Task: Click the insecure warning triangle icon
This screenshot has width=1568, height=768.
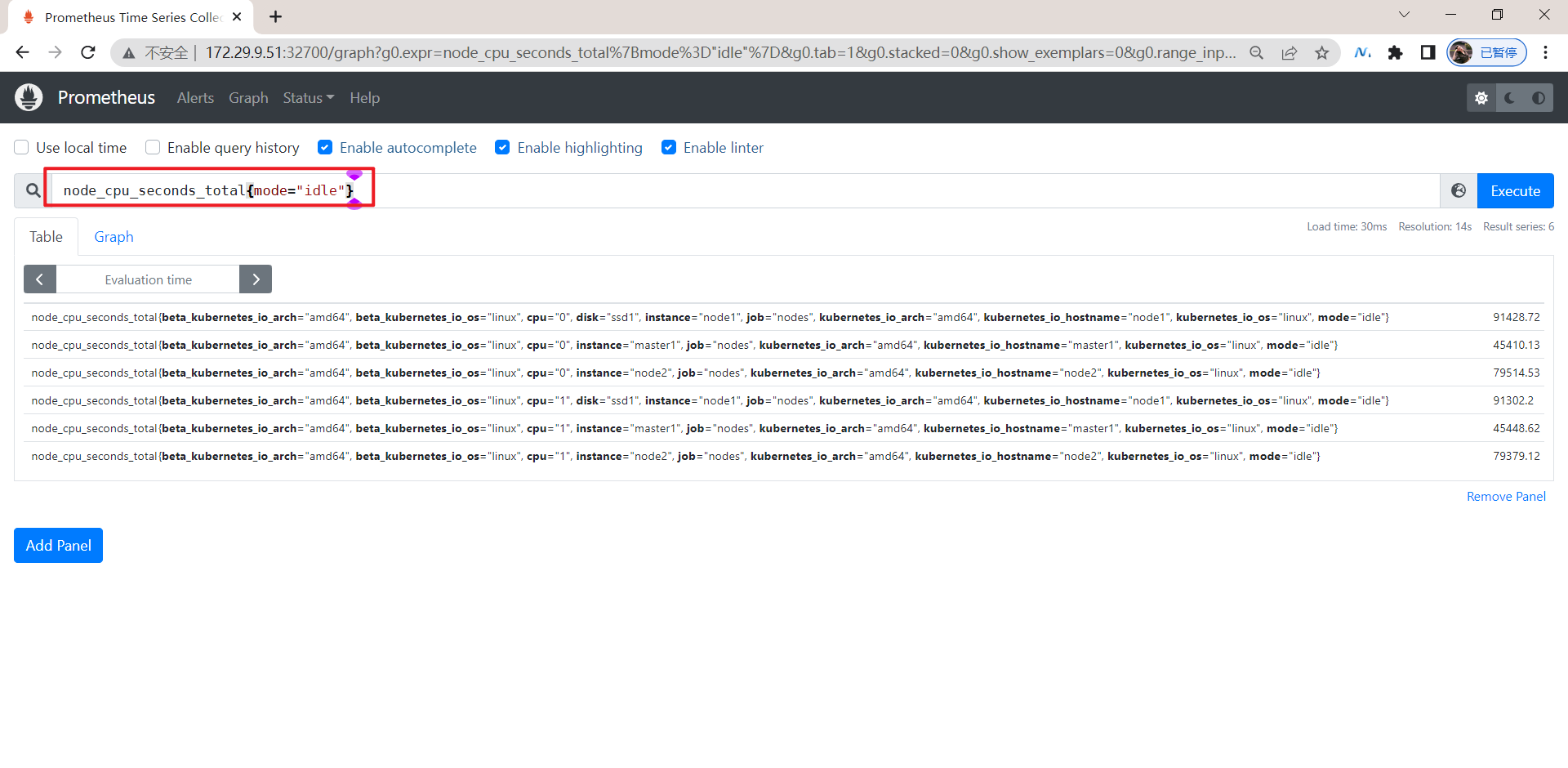Action: tap(128, 53)
